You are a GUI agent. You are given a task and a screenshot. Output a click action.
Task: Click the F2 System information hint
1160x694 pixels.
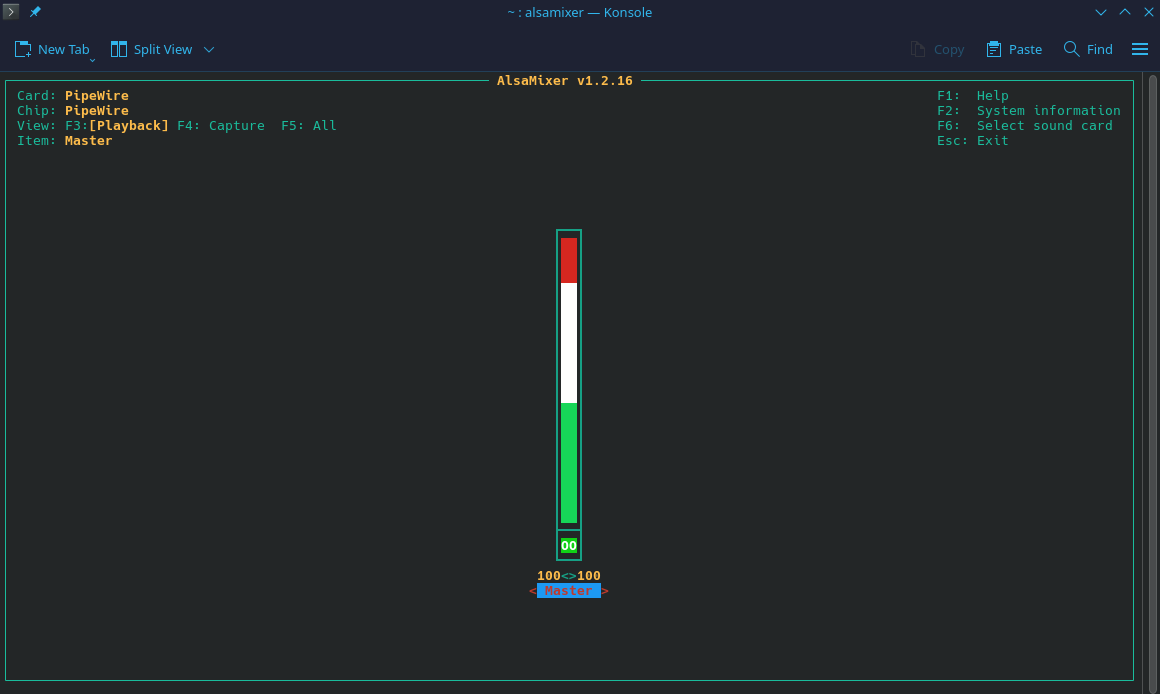click(1029, 111)
